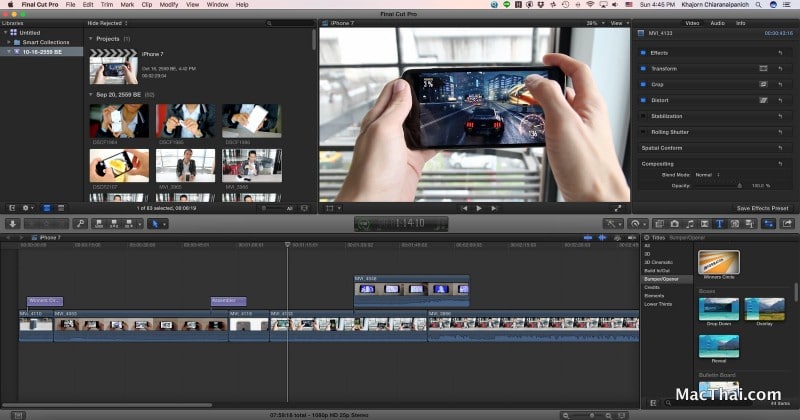
Task: Show Transform onscreen controls
Action: pyautogui.click(x=763, y=68)
